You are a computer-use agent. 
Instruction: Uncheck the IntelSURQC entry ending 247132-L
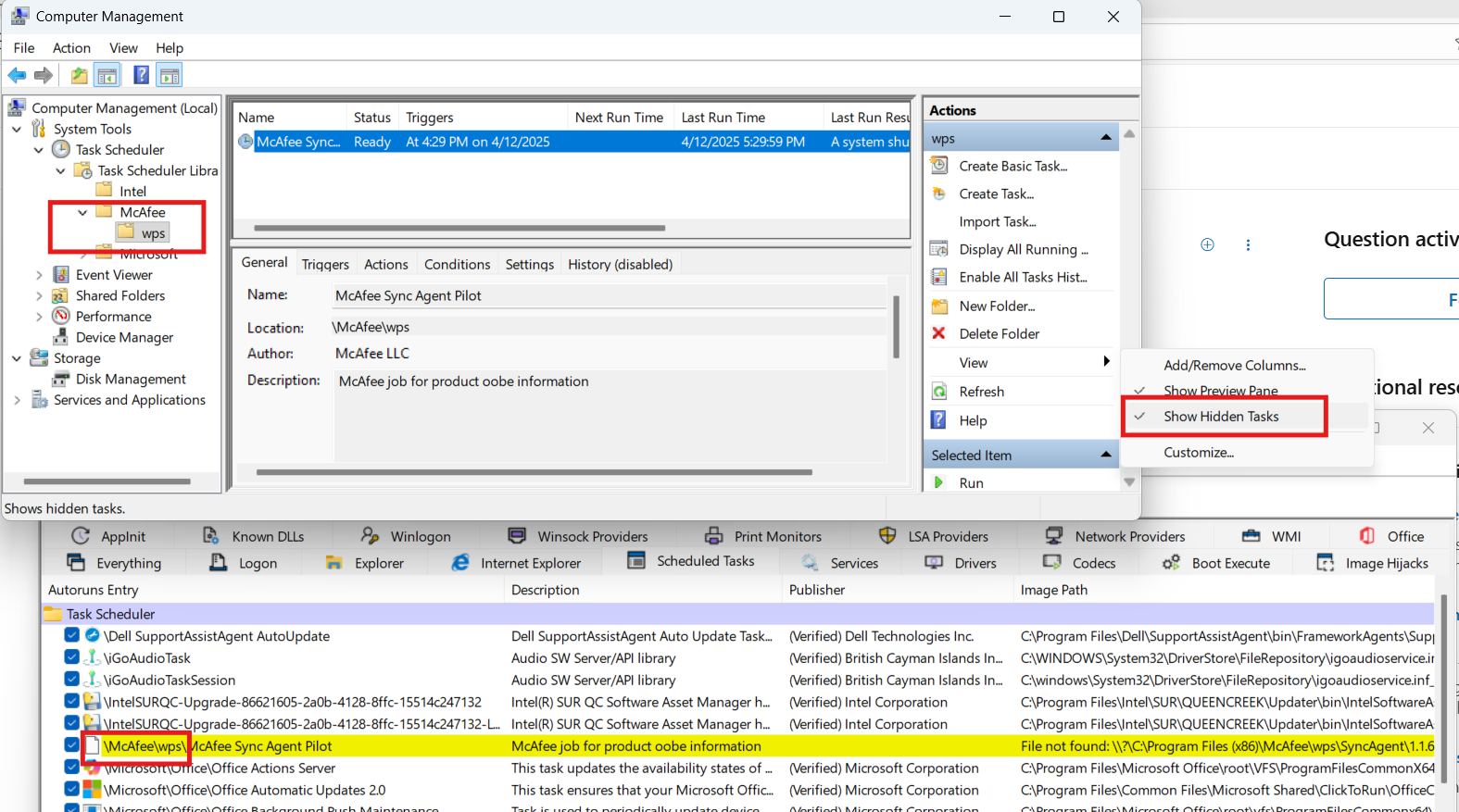tap(71, 723)
